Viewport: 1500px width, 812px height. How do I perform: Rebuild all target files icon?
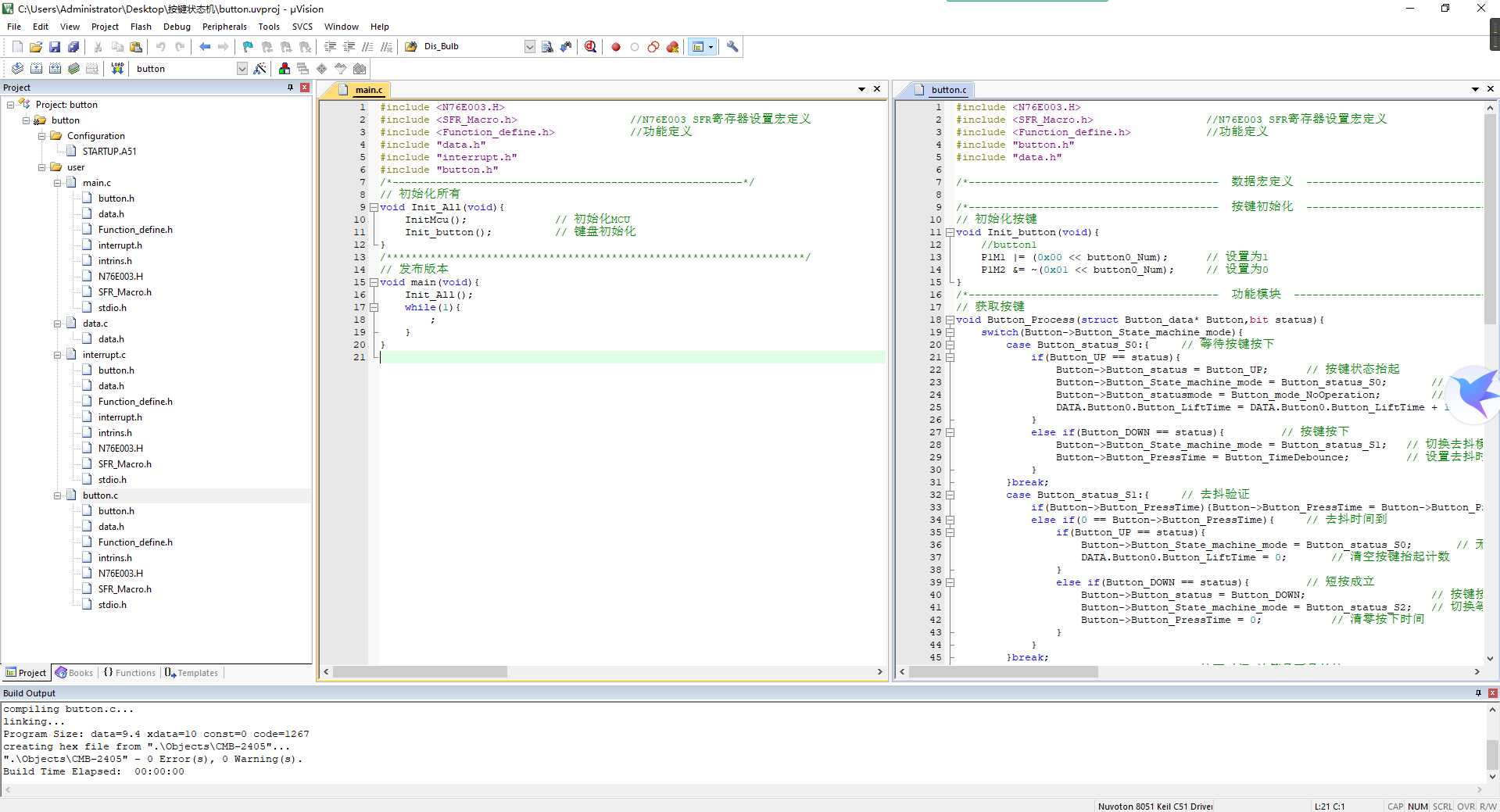[x=55, y=69]
